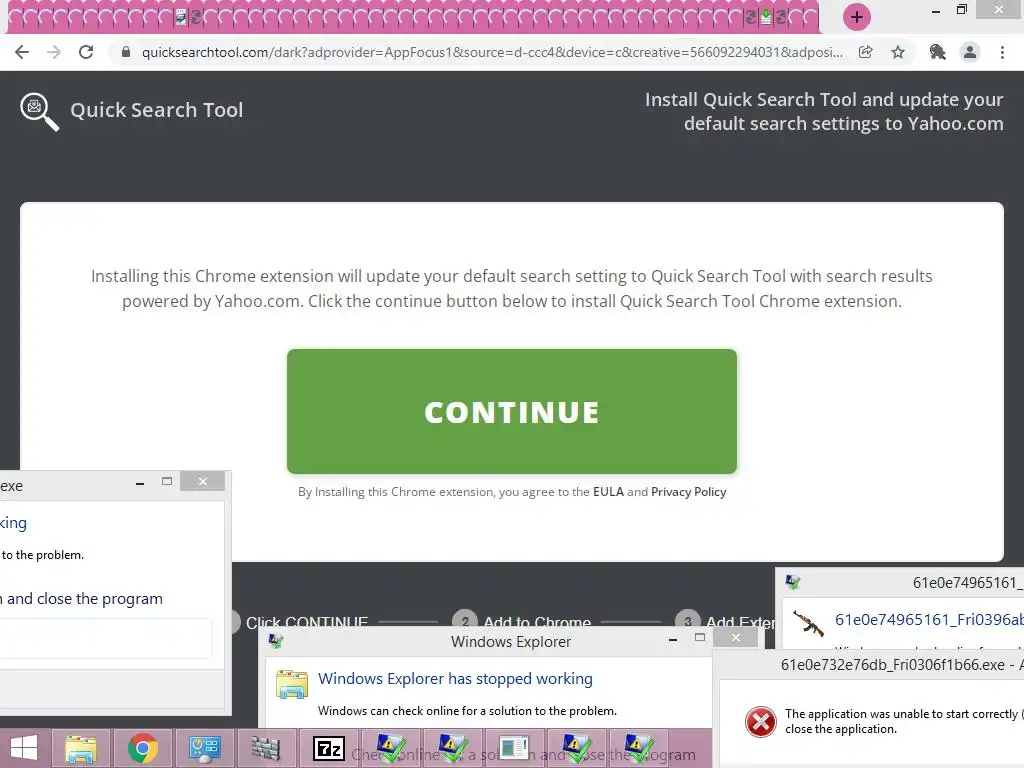Image resolution: width=1024 pixels, height=768 pixels.
Task: Open the Chrome extensions puzzle menu
Action: [x=937, y=52]
